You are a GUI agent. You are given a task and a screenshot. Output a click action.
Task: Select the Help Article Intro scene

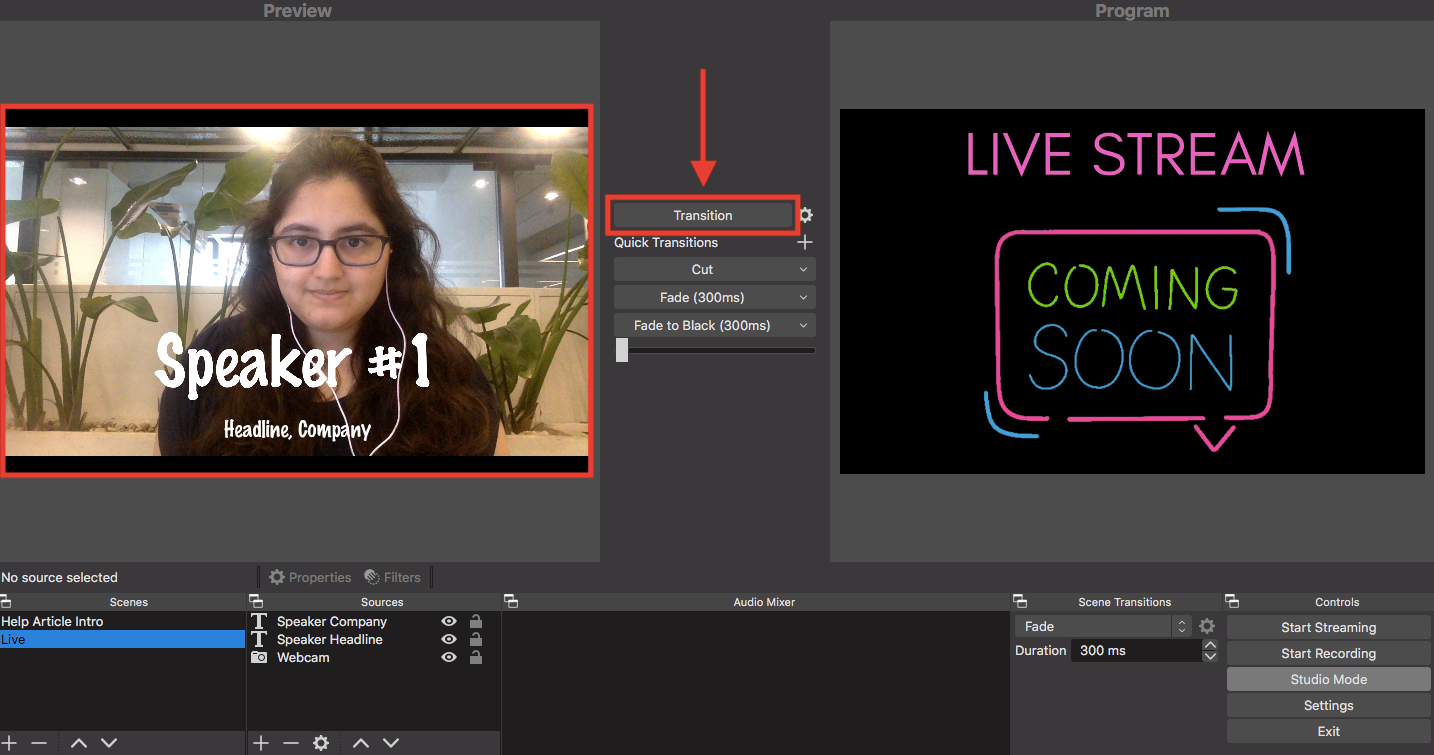click(x=52, y=621)
